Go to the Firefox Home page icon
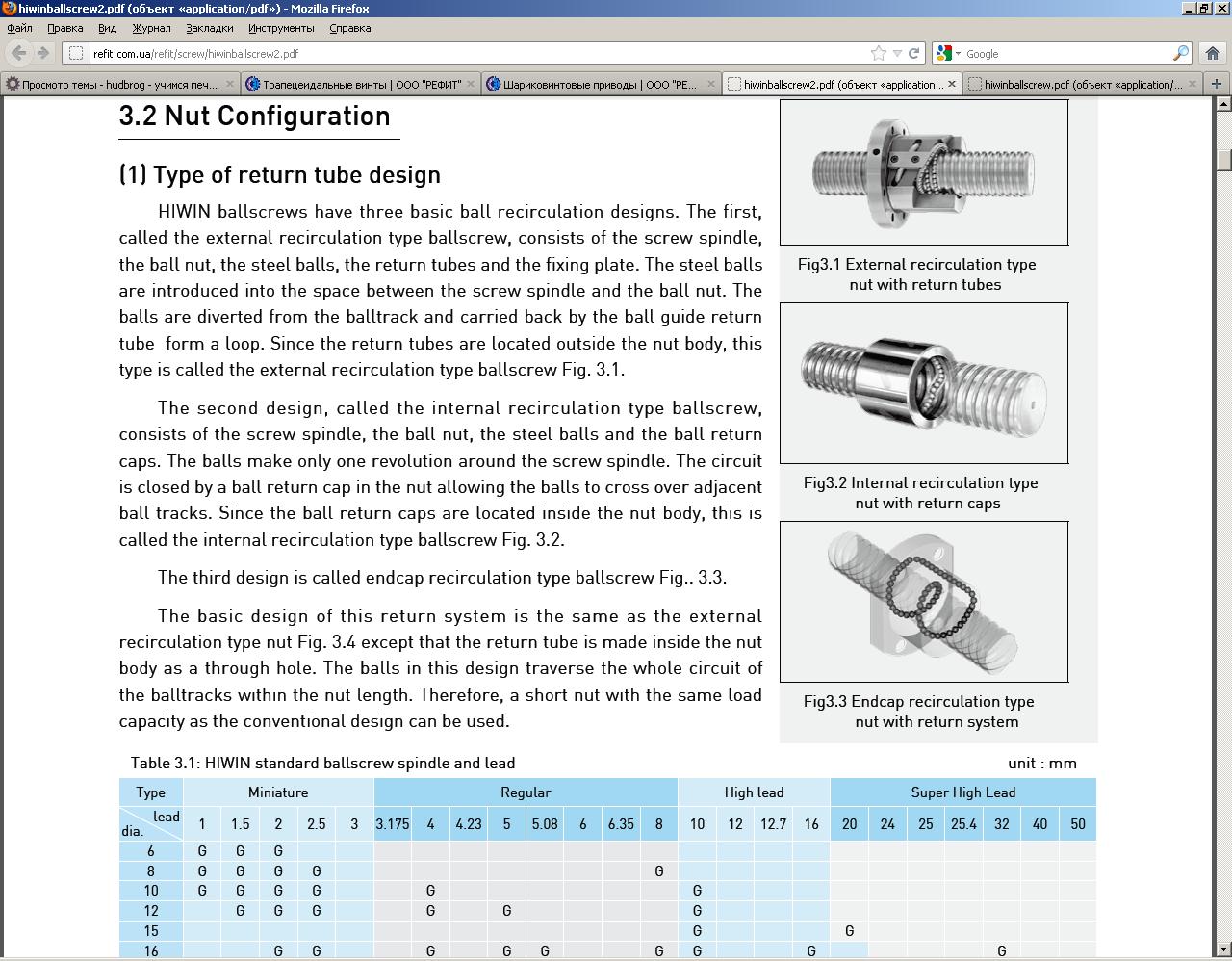This screenshot has width=1232, height=961. point(1213,54)
